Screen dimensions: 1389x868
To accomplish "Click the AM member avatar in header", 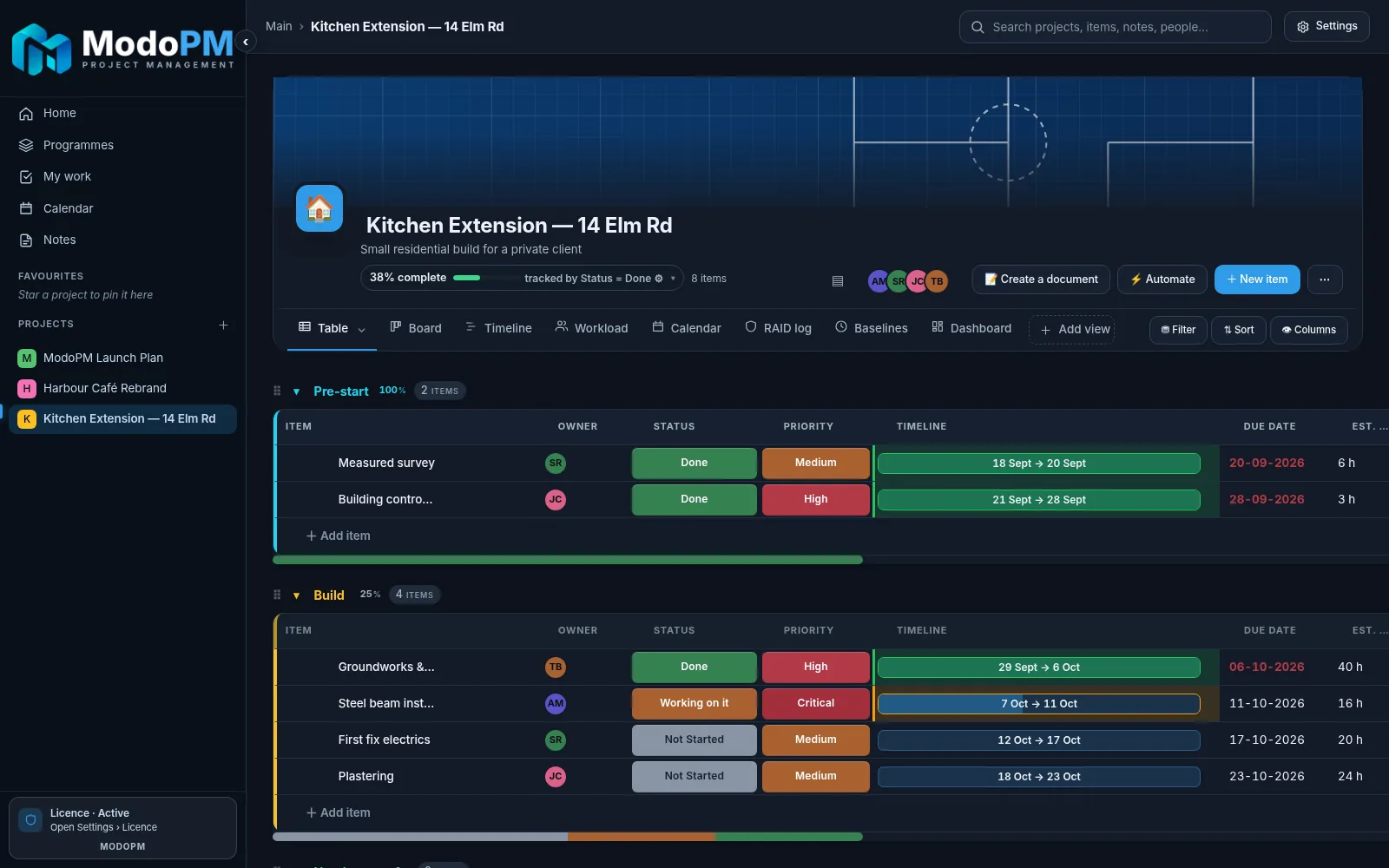I will pyautogui.click(x=879, y=281).
